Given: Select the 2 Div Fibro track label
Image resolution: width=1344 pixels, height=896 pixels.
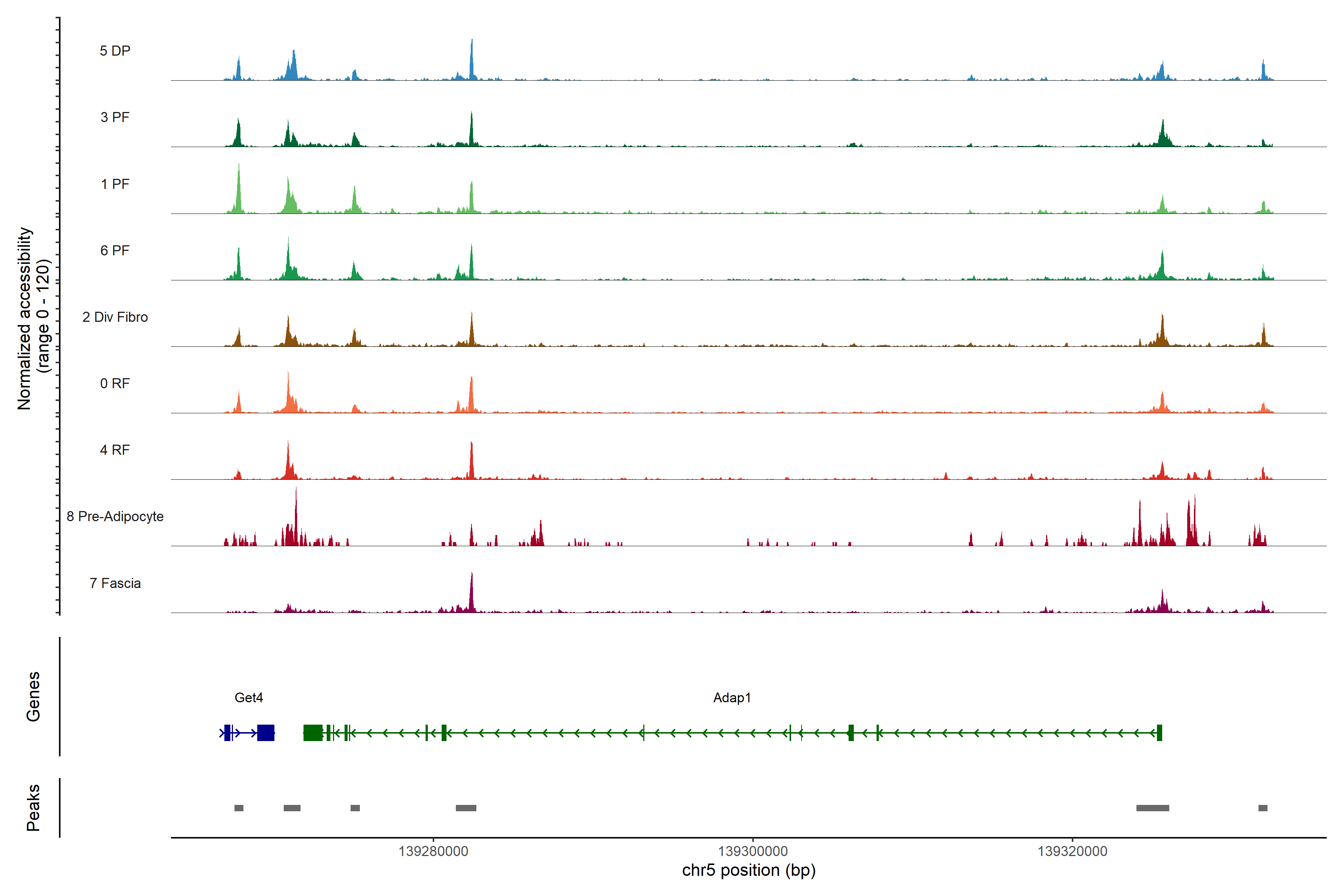Looking at the screenshot, I should 115,317.
